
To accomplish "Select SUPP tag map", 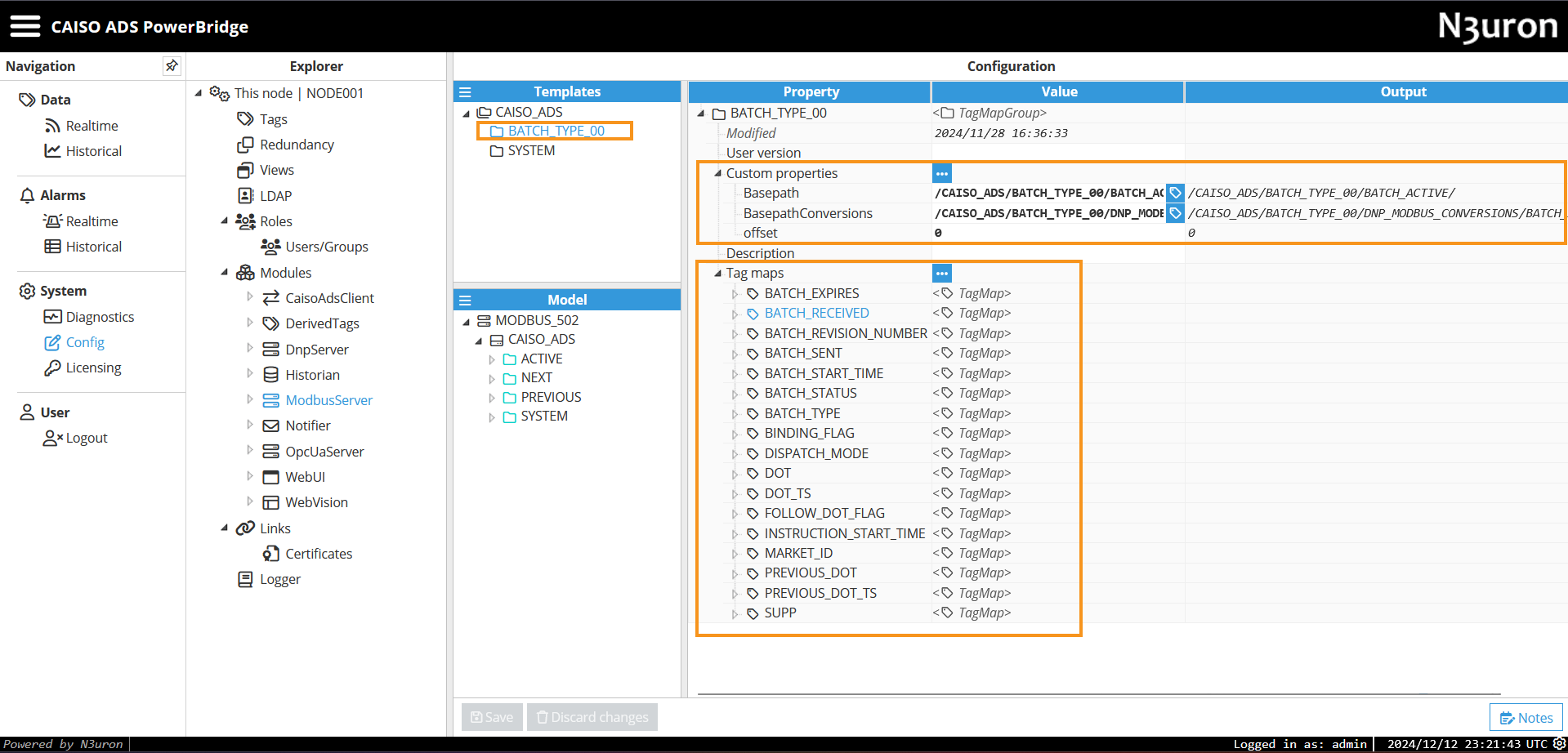I will pyautogui.click(x=772, y=613).
